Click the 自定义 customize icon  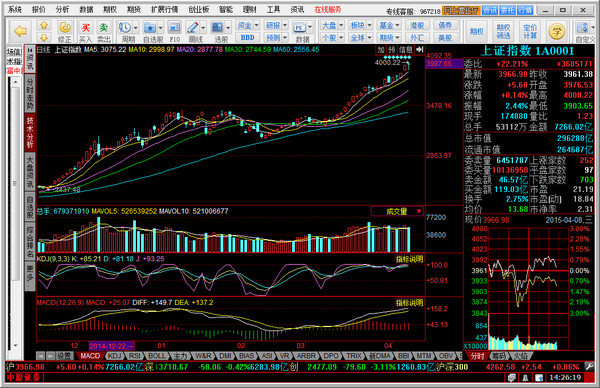583,28
